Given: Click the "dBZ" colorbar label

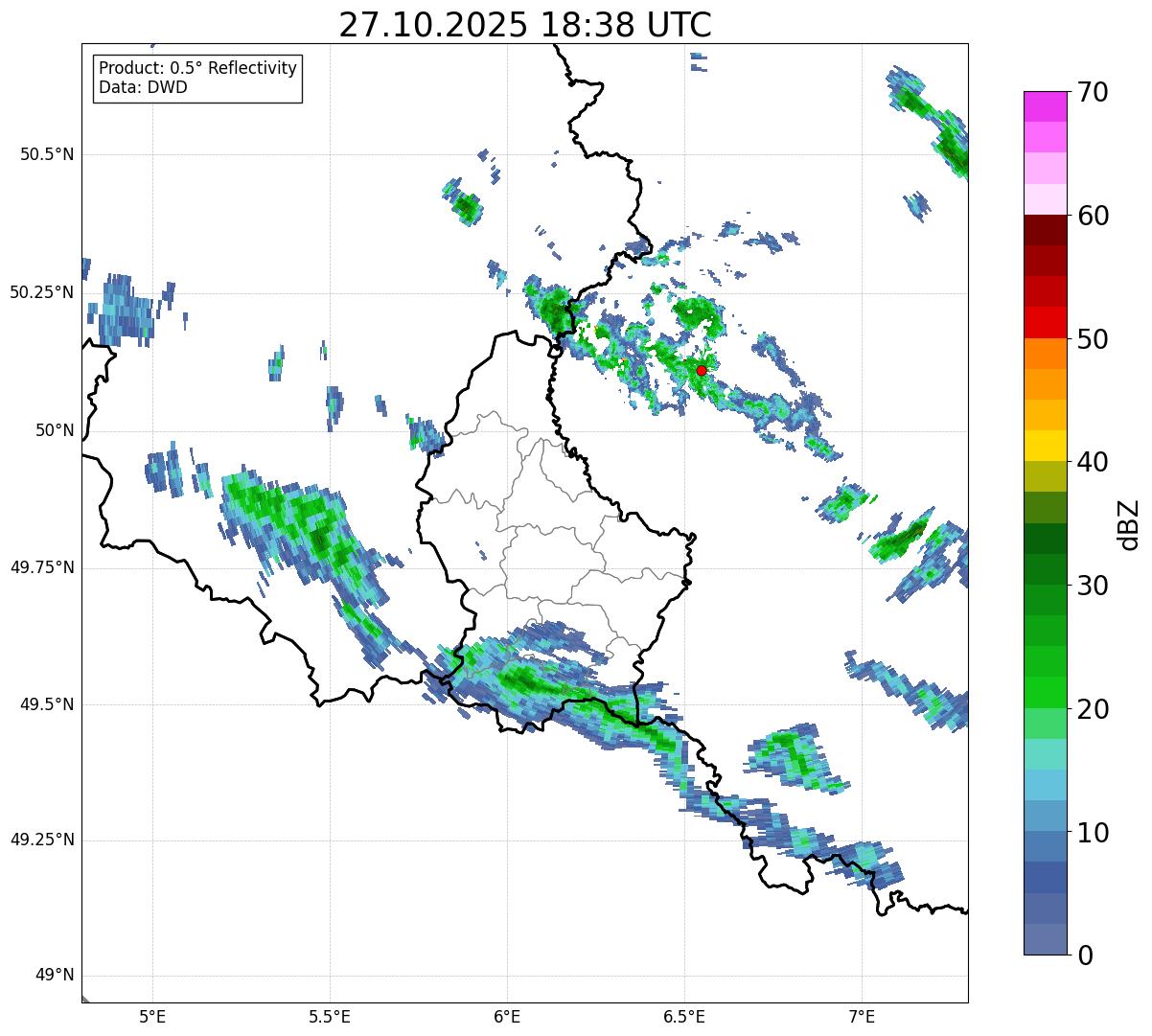Looking at the screenshot, I should coord(1129,523).
